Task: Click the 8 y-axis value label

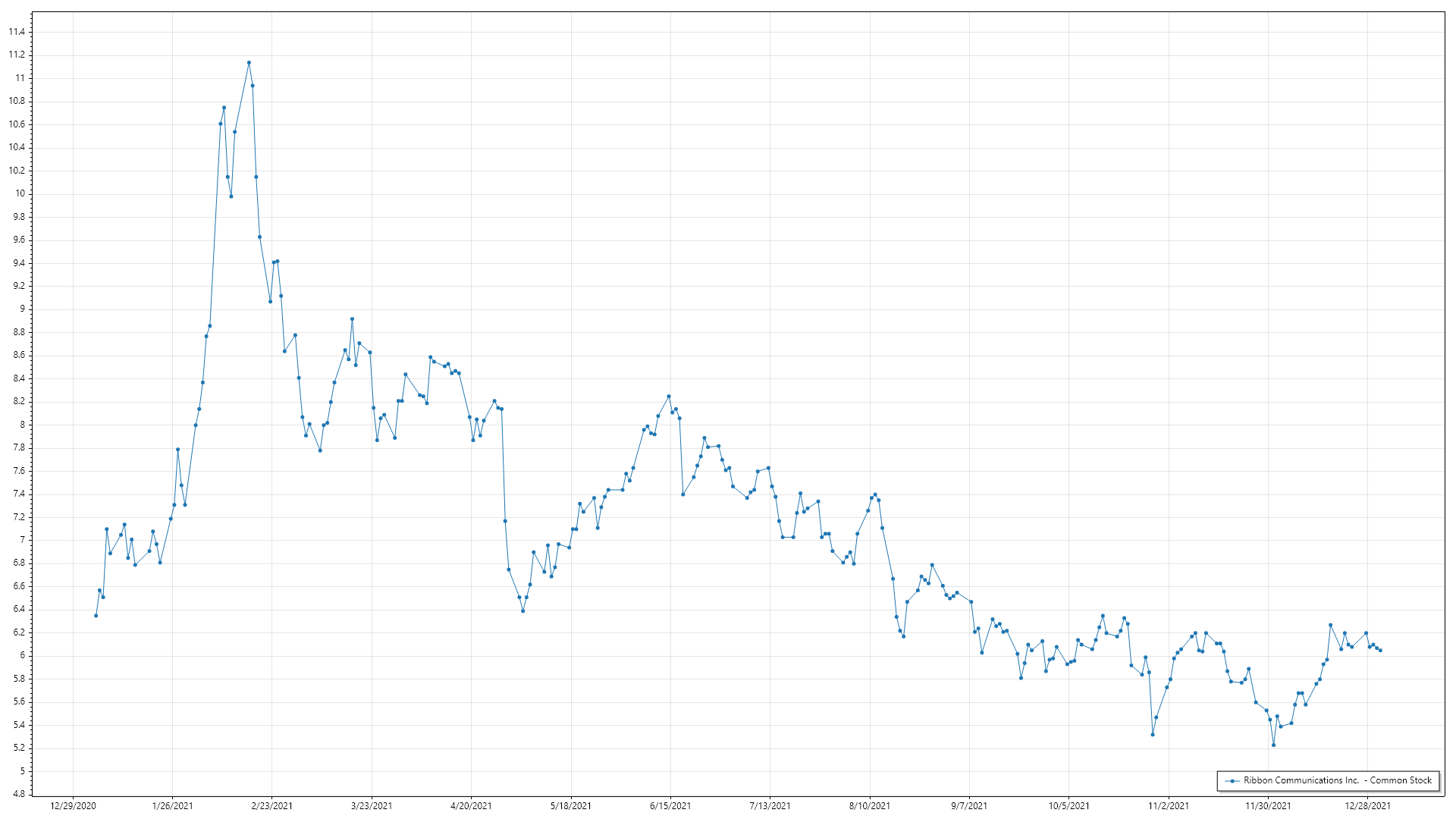Action: [22, 425]
